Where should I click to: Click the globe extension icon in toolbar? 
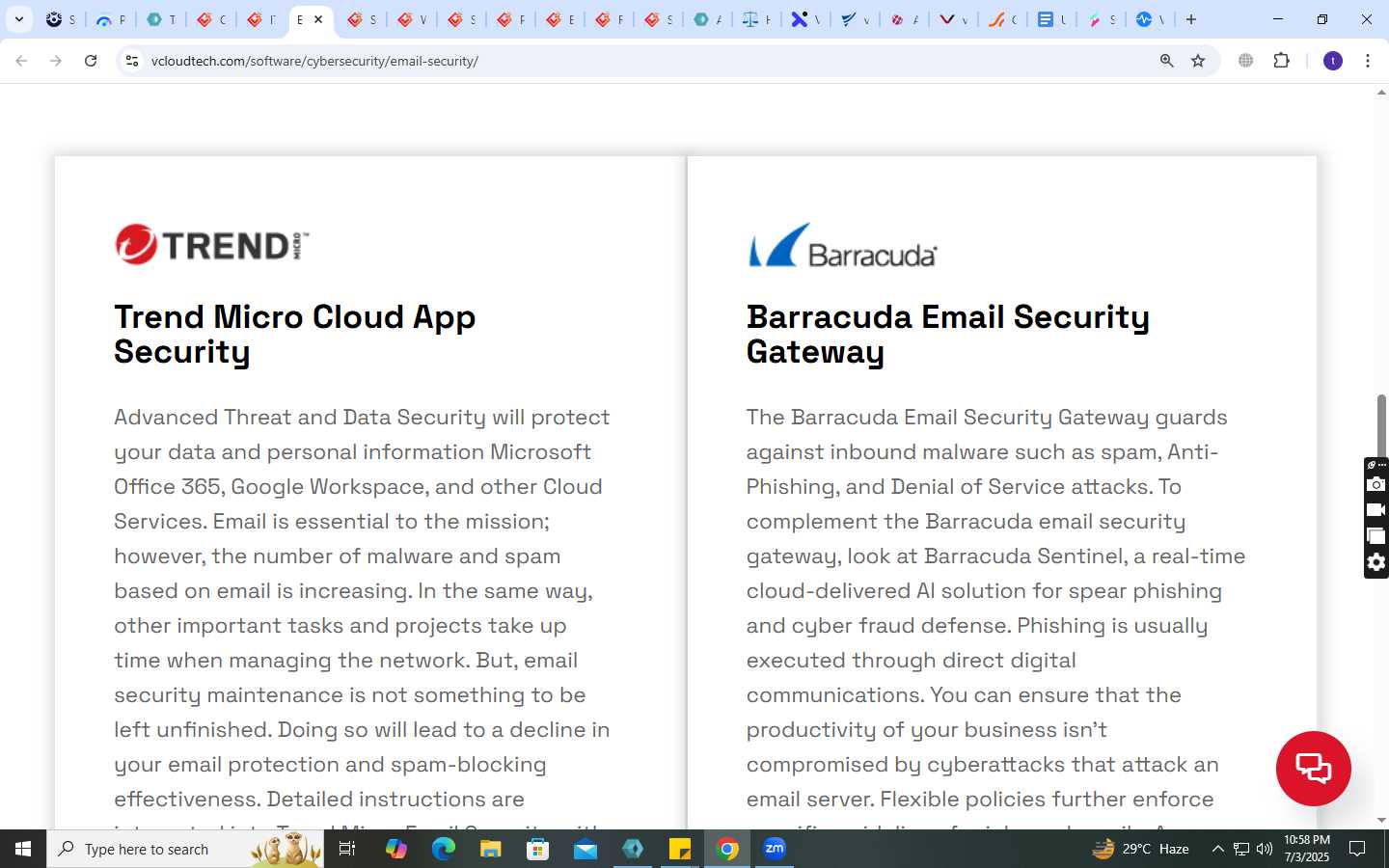pyautogui.click(x=1246, y=61)
